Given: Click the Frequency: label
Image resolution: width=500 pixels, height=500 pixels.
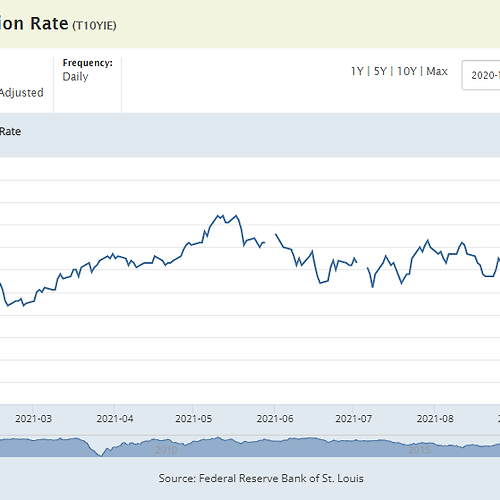Looking at the screenshot, I should pos(88,63).
